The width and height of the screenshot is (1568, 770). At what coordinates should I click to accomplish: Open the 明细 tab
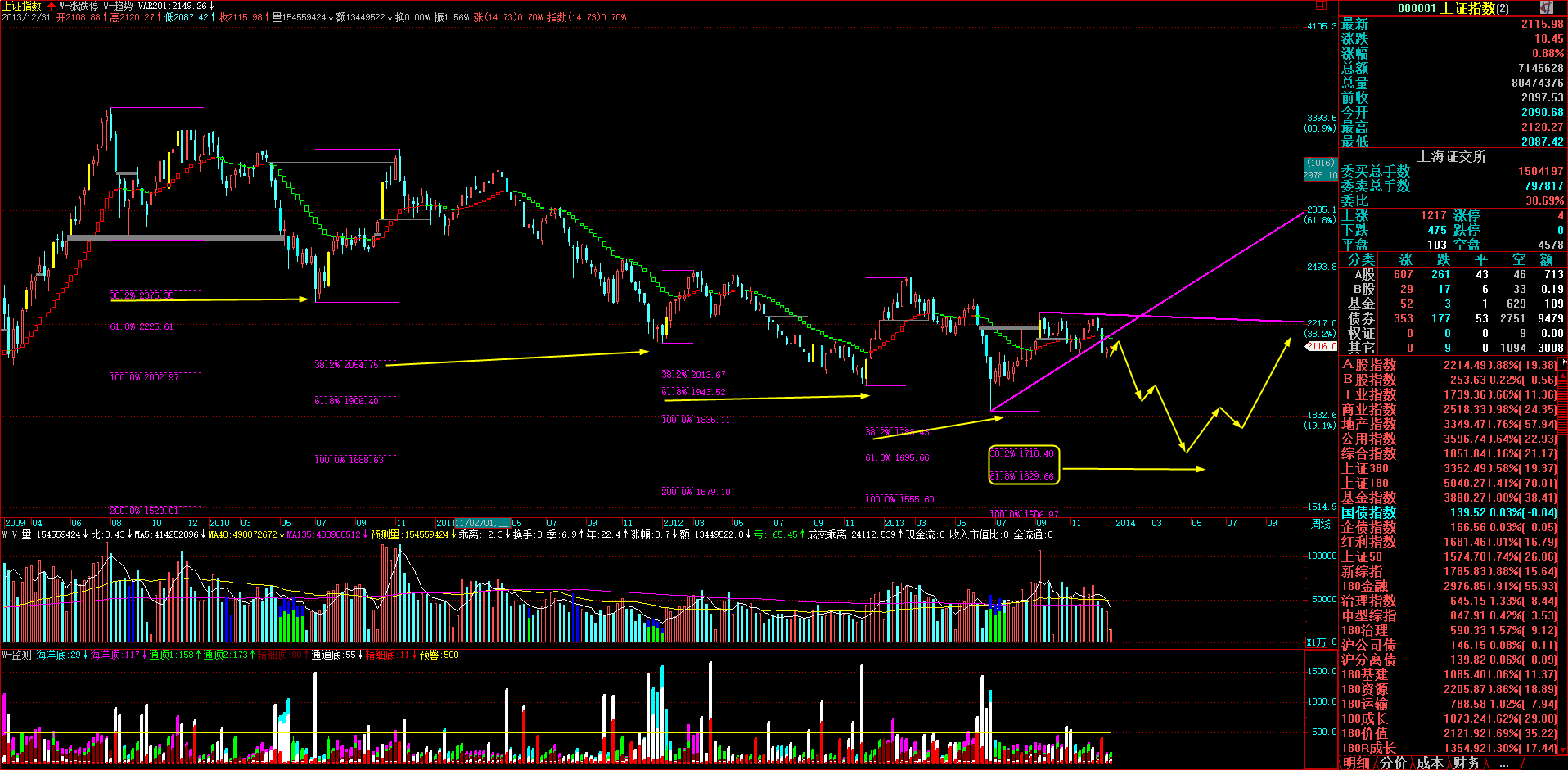coord(1356,763)
